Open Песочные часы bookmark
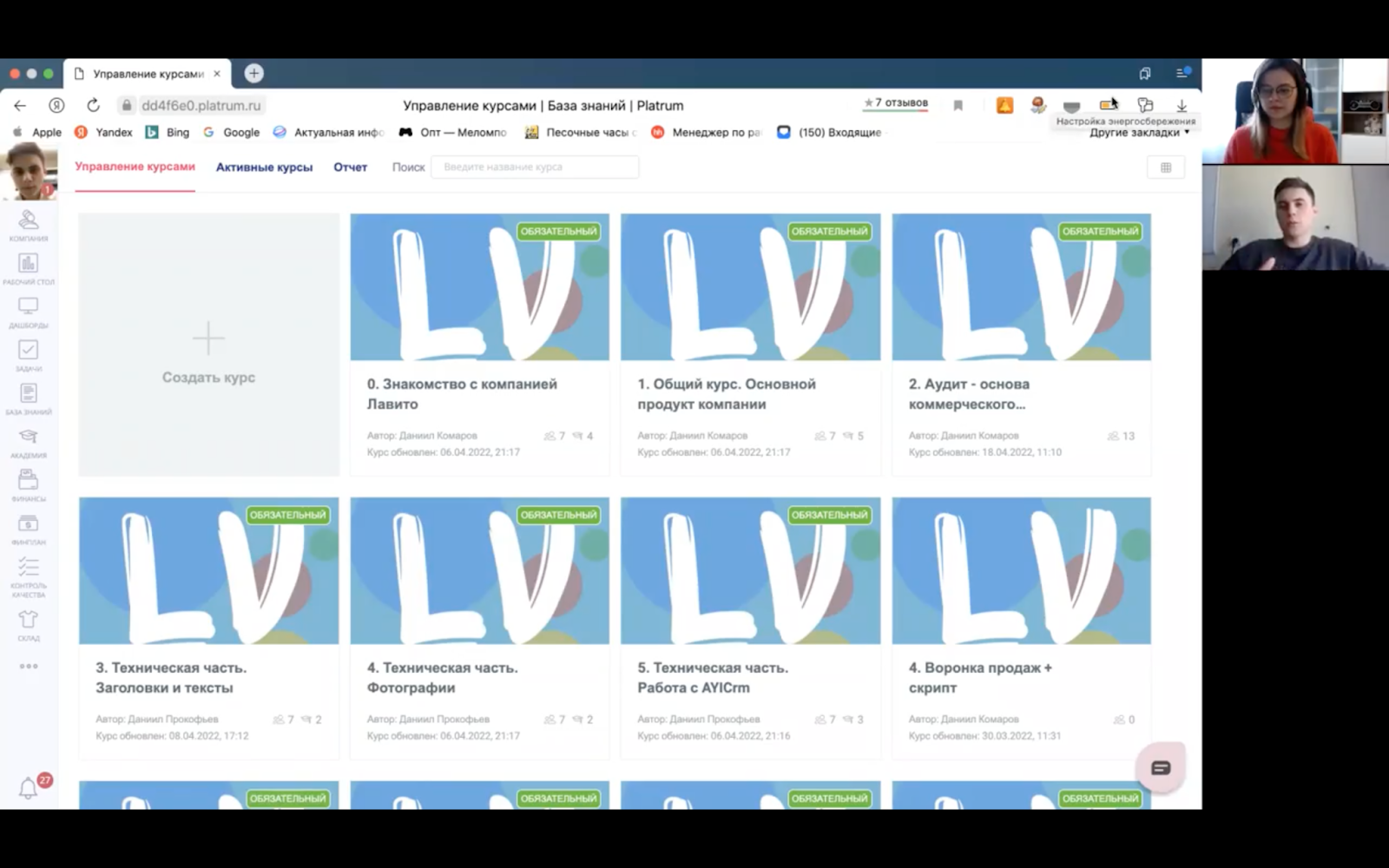Viewport: 1389px width, 868px height. point(580,133)
